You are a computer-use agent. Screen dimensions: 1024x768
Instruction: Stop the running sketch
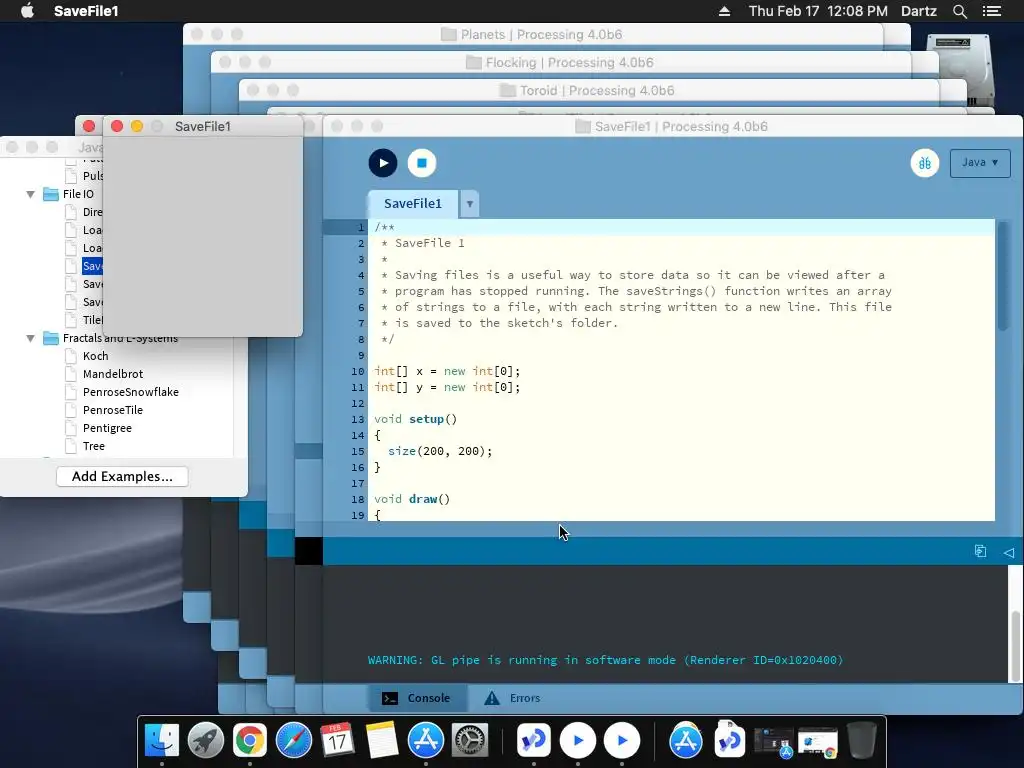point(422,163)
